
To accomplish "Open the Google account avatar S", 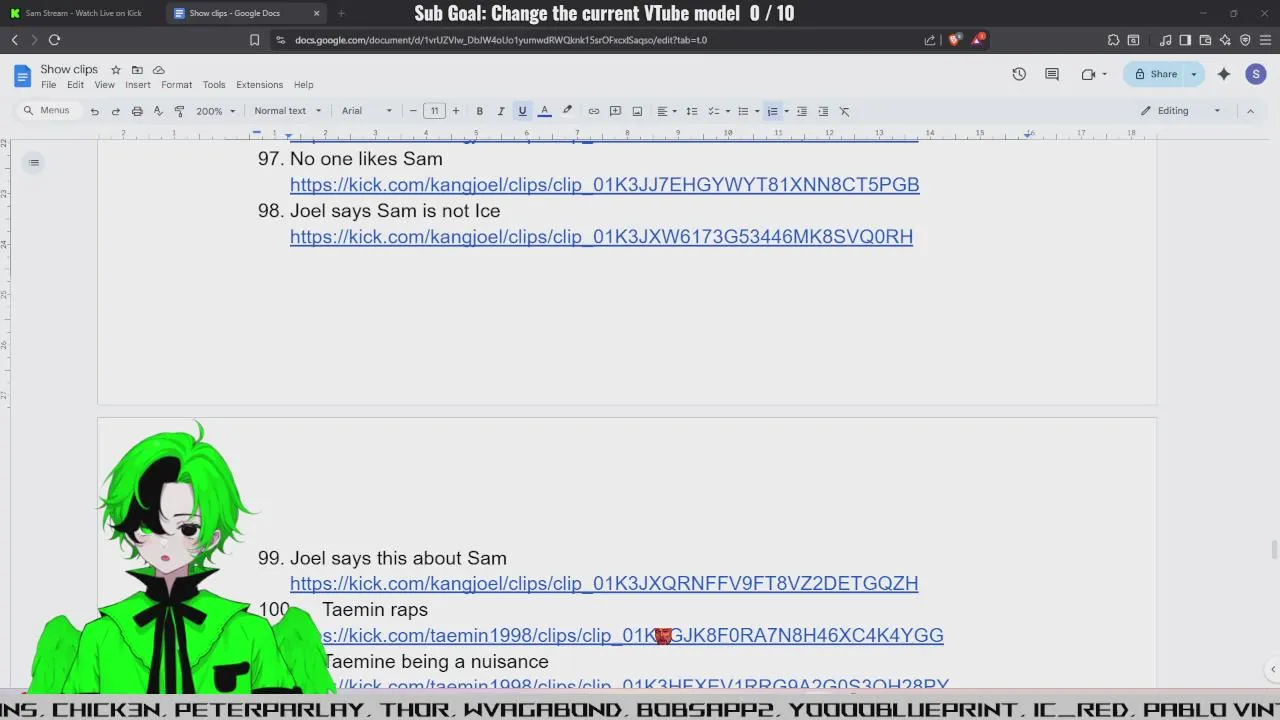I will (1256, 74).
